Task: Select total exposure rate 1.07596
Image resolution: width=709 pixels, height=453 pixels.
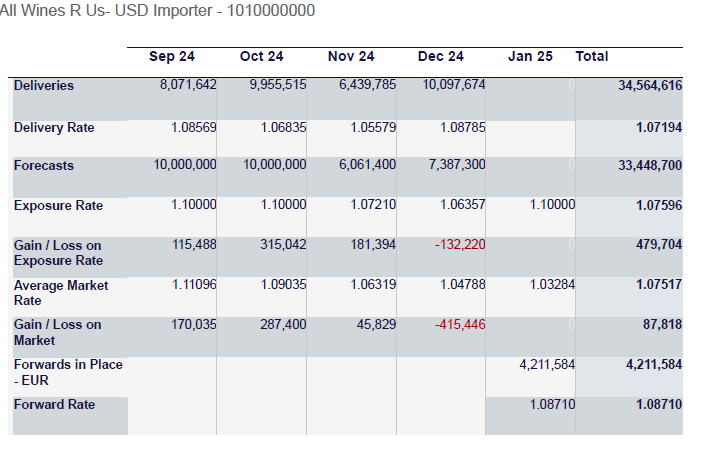Action: (x=659, y=205)
